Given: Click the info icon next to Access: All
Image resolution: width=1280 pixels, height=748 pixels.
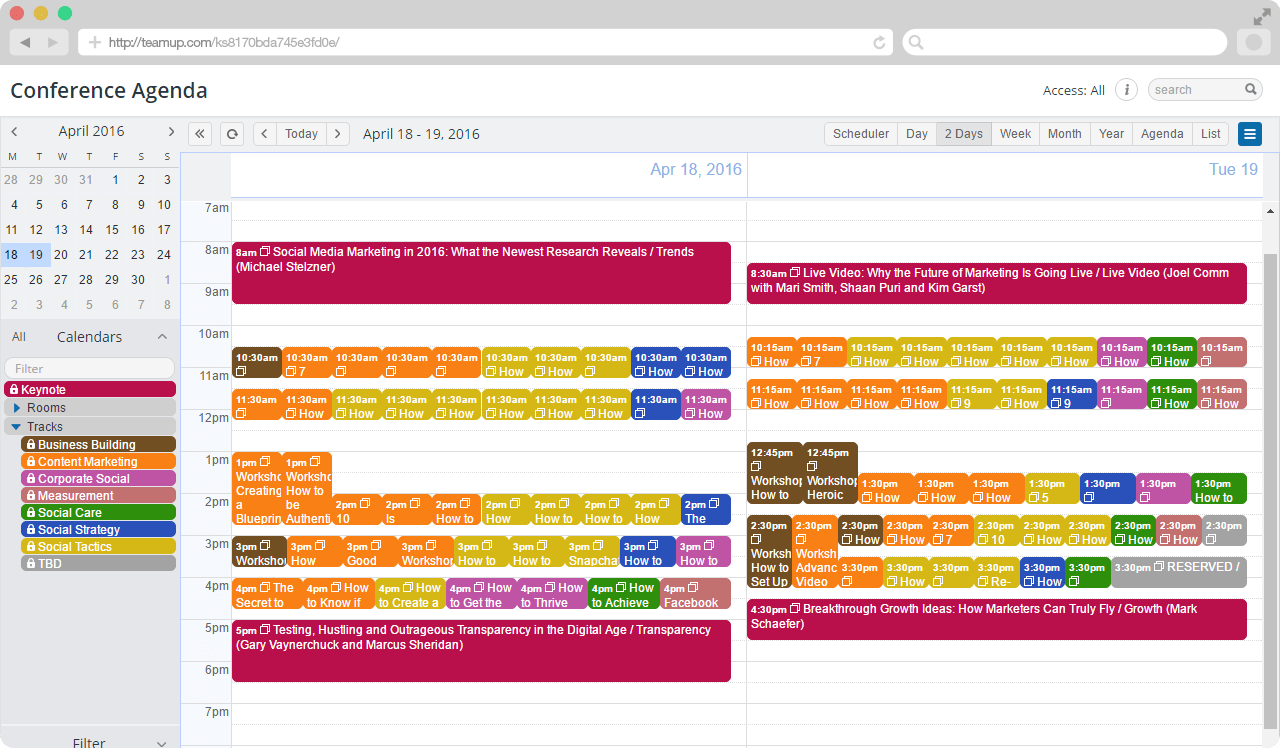Looking at the screenshot, I should [1127, 90].
